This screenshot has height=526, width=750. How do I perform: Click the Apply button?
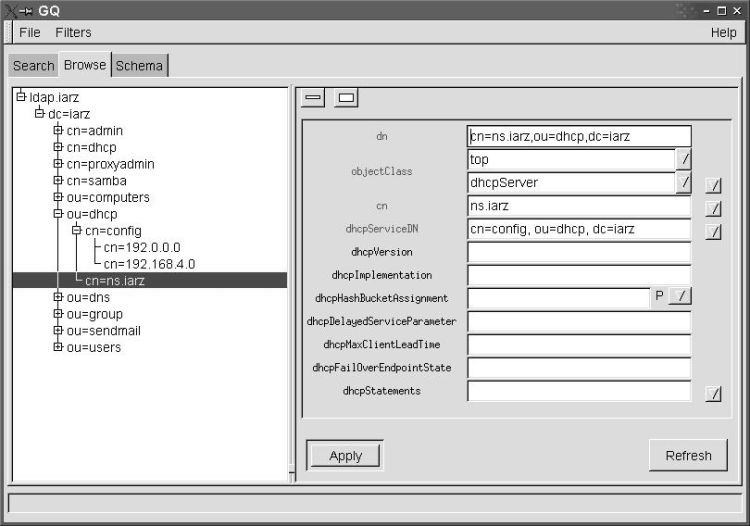(x=345, y=455)
